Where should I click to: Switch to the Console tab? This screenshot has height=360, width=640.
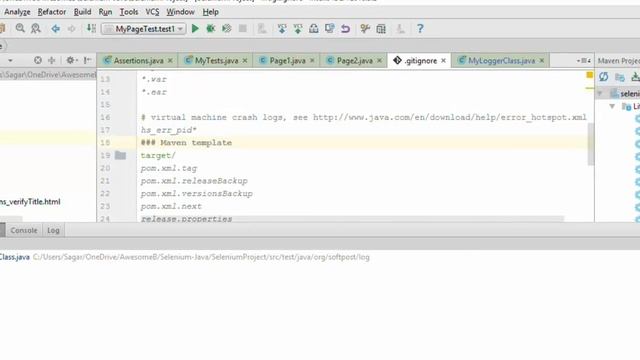(24, 230)
